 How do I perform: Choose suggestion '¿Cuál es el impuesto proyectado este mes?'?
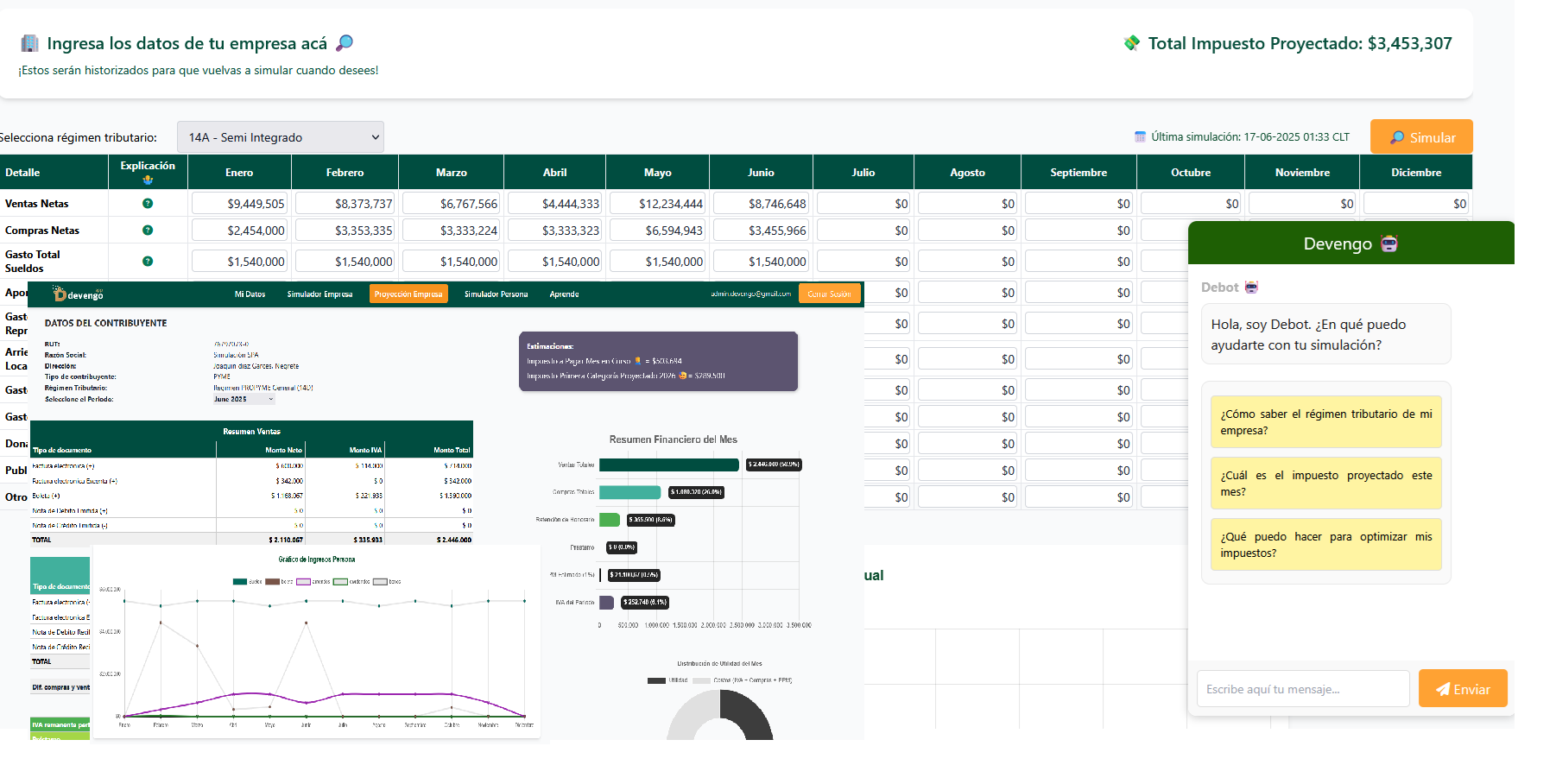[1325, 484]
